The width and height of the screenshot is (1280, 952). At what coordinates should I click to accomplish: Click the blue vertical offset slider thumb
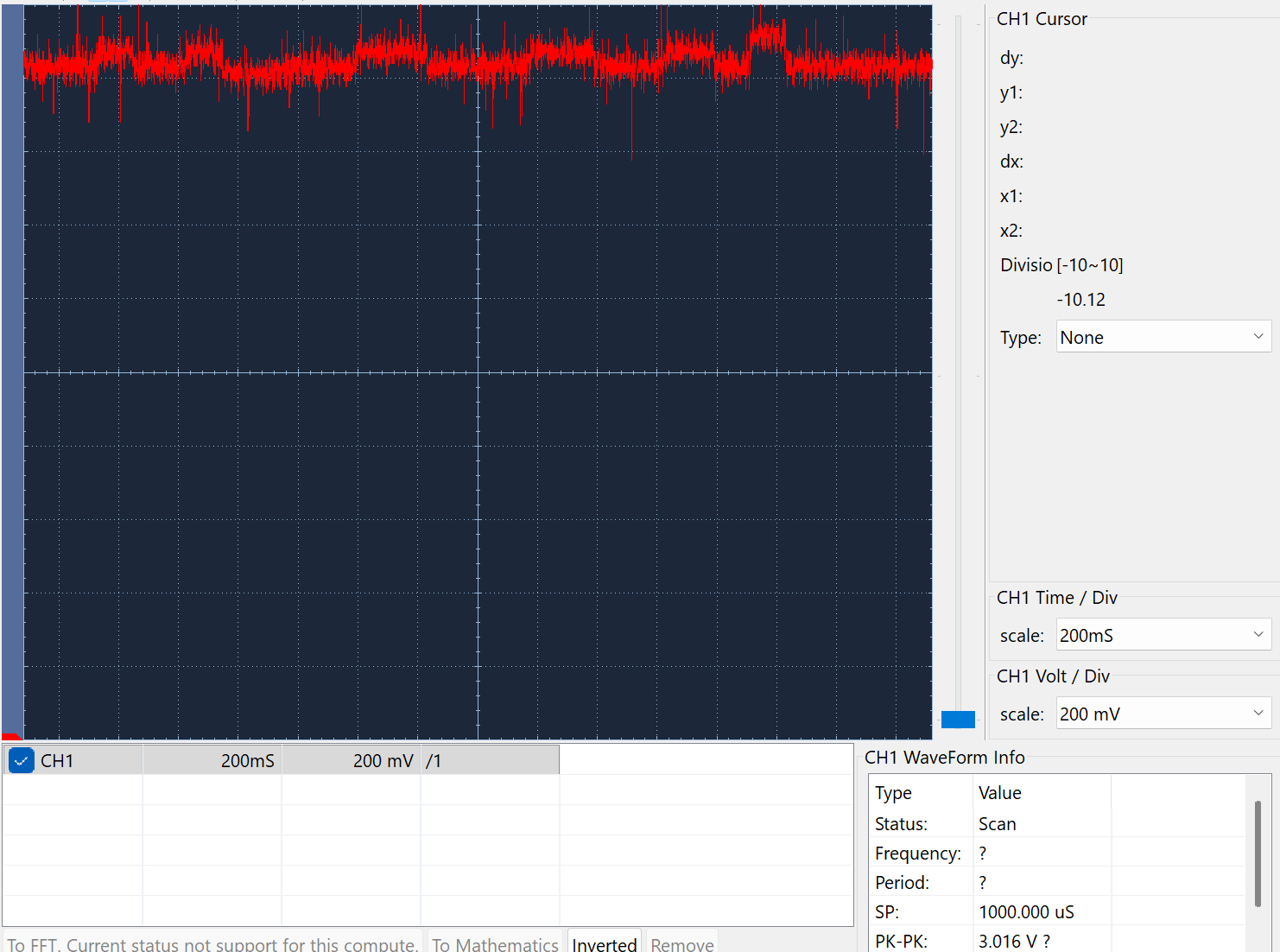tap(958, 719)
